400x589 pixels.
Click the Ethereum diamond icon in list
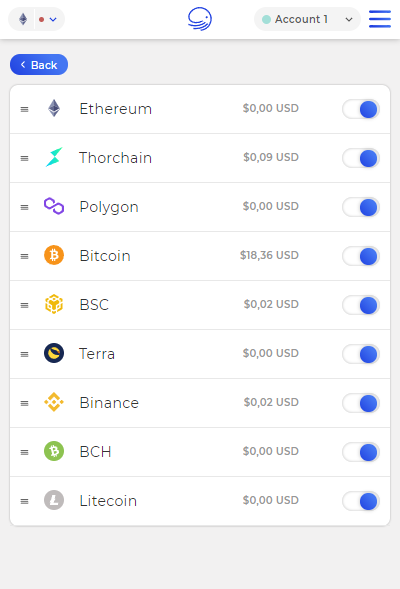click(54, 108)
